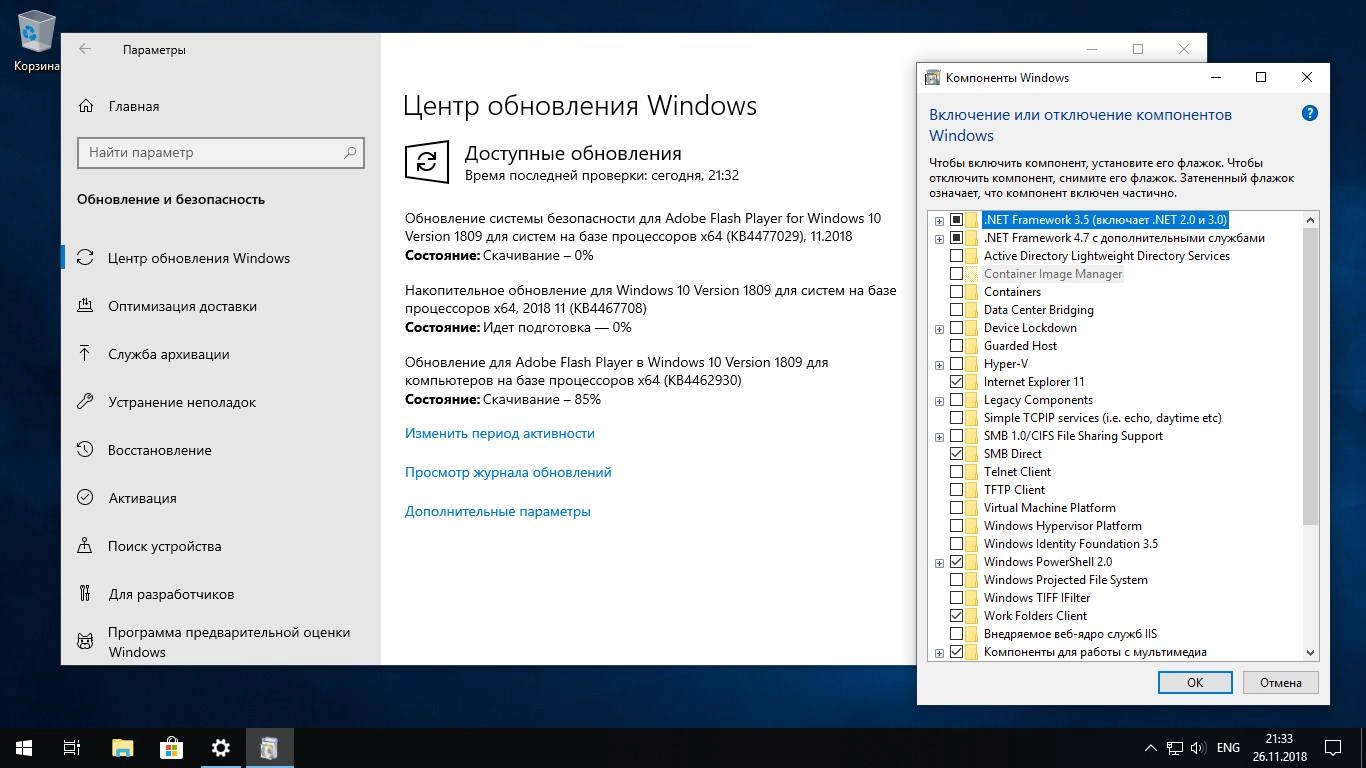Image resolution: width=1366 pixels, height=768 pixels.
Task: Open Дополнительные параметры link
Action: tap(498, 511)
